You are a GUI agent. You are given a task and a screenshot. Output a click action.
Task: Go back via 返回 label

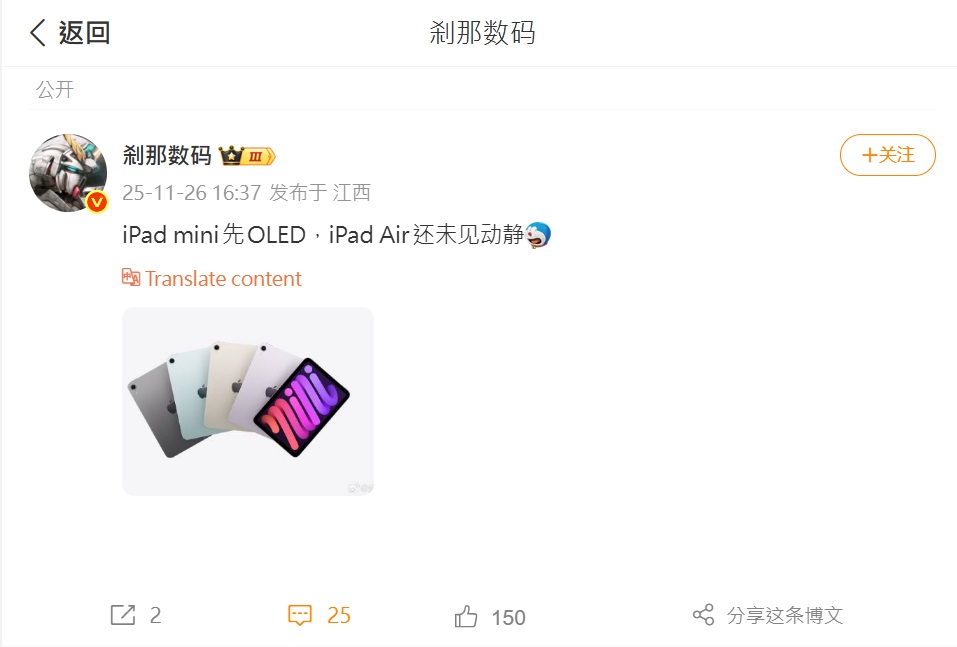pos(84,32)
